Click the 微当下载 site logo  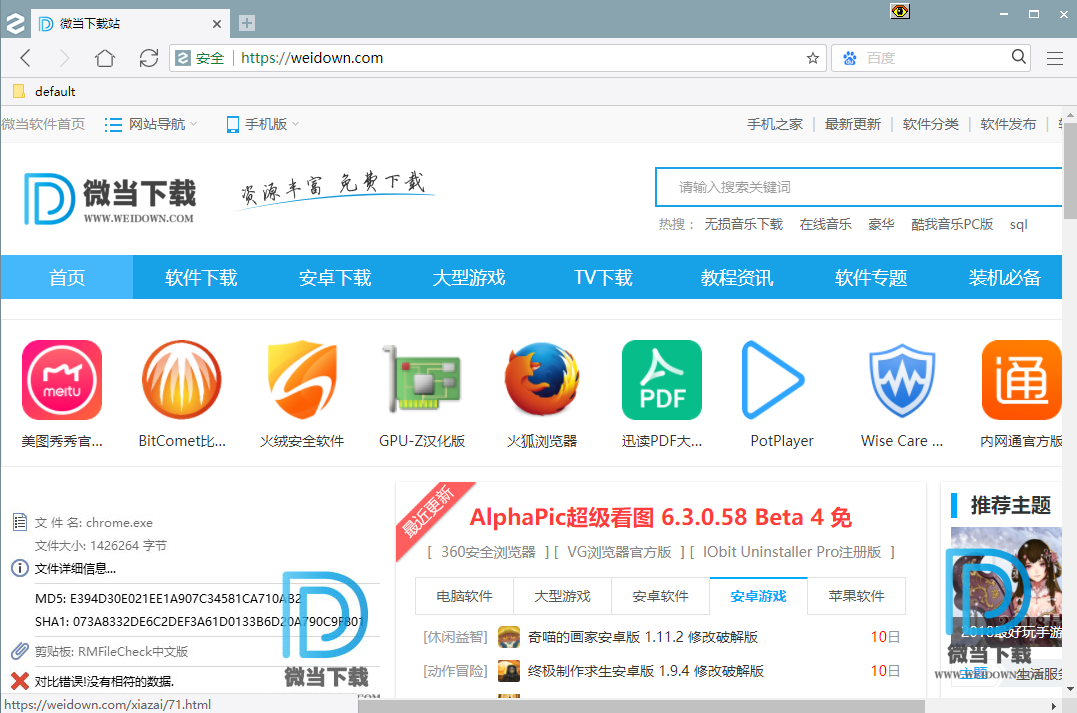(110, 199)
